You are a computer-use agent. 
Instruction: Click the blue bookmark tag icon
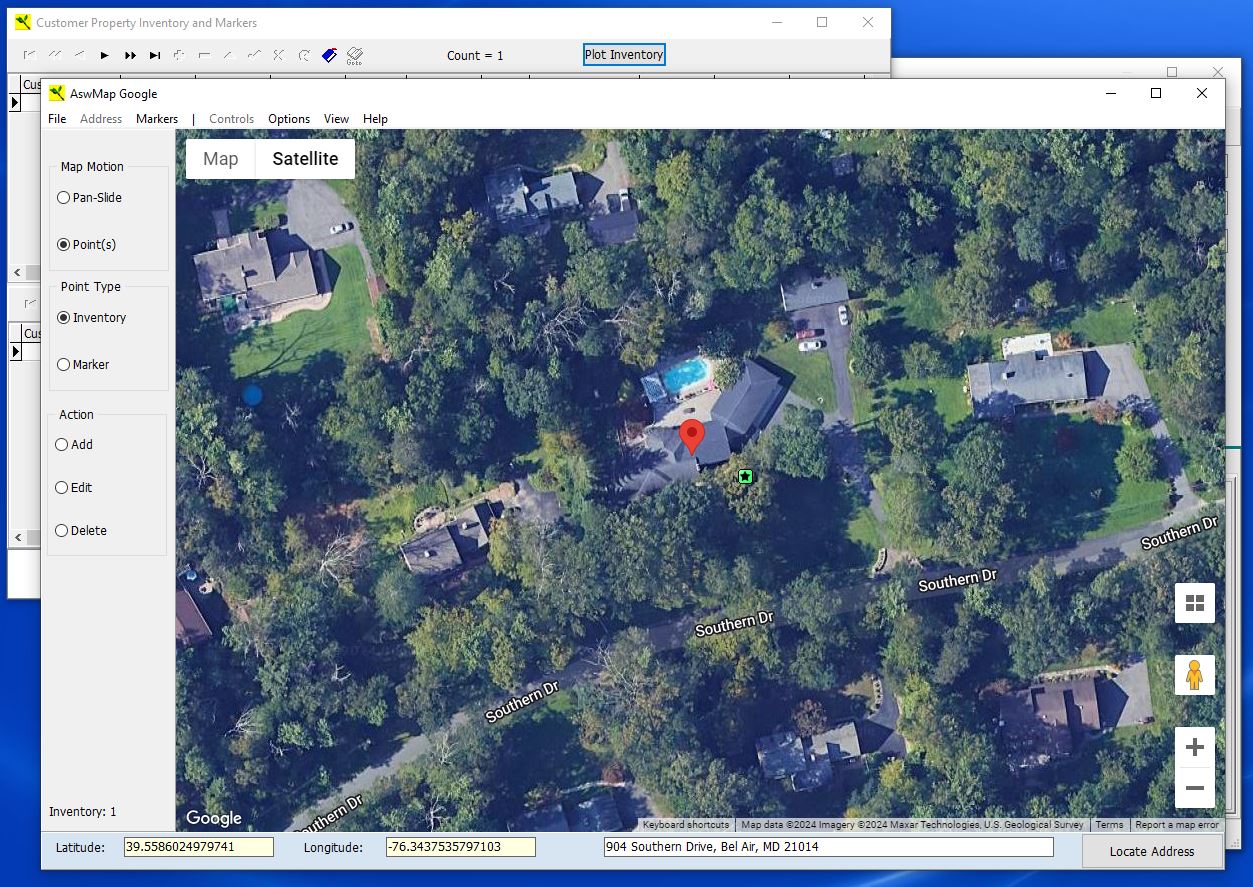[329, 55]
